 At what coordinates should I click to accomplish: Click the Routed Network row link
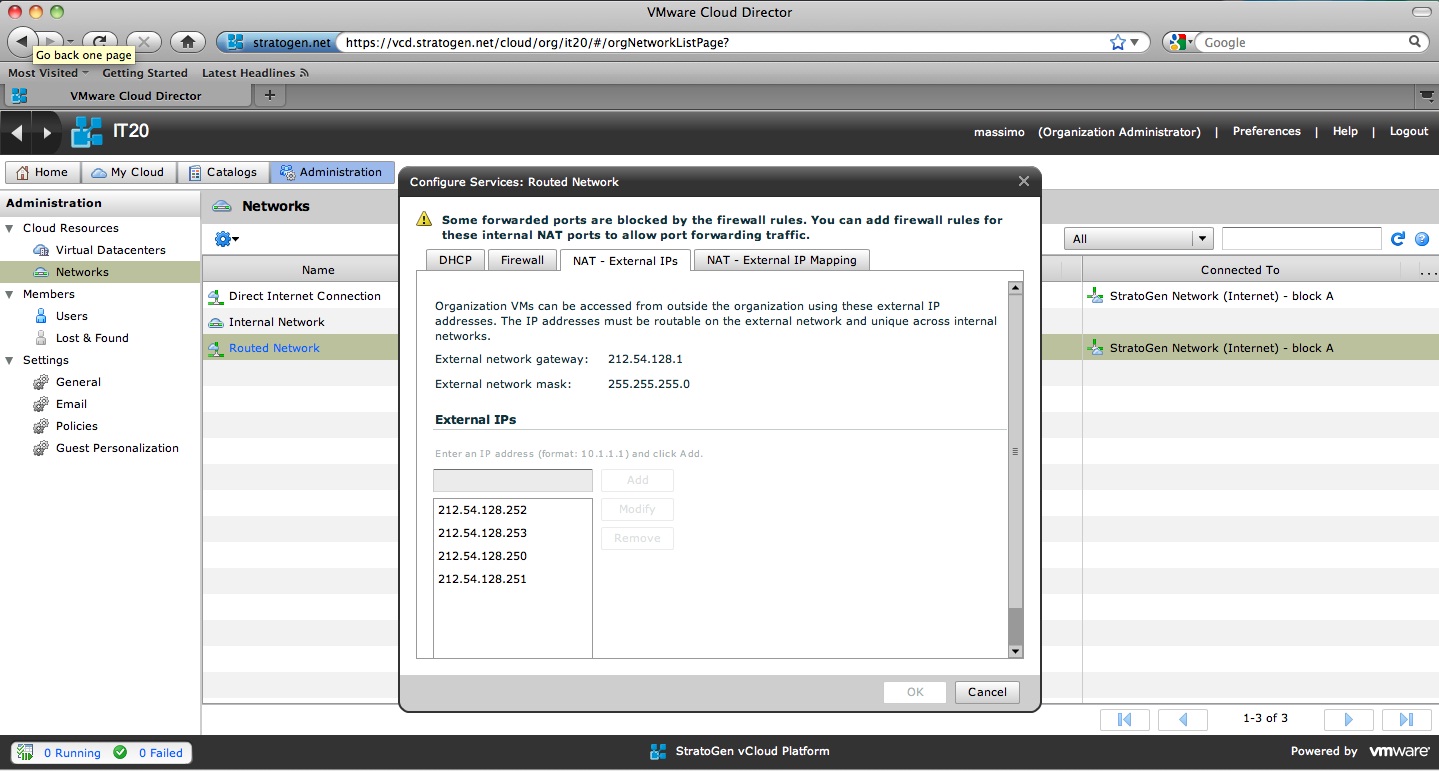pos(274,348)
